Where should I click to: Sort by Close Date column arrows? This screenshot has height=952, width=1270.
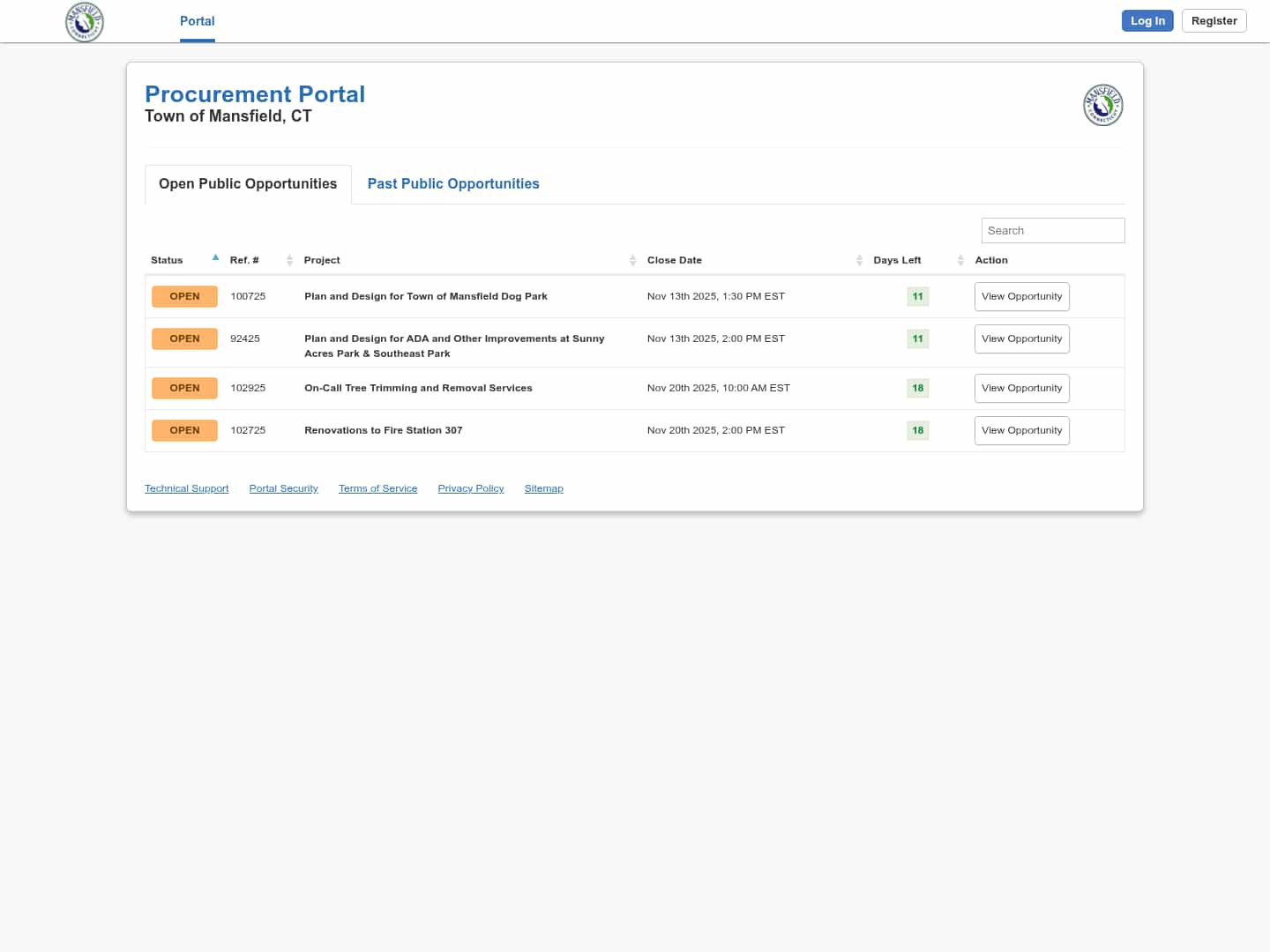coord(859,260)
